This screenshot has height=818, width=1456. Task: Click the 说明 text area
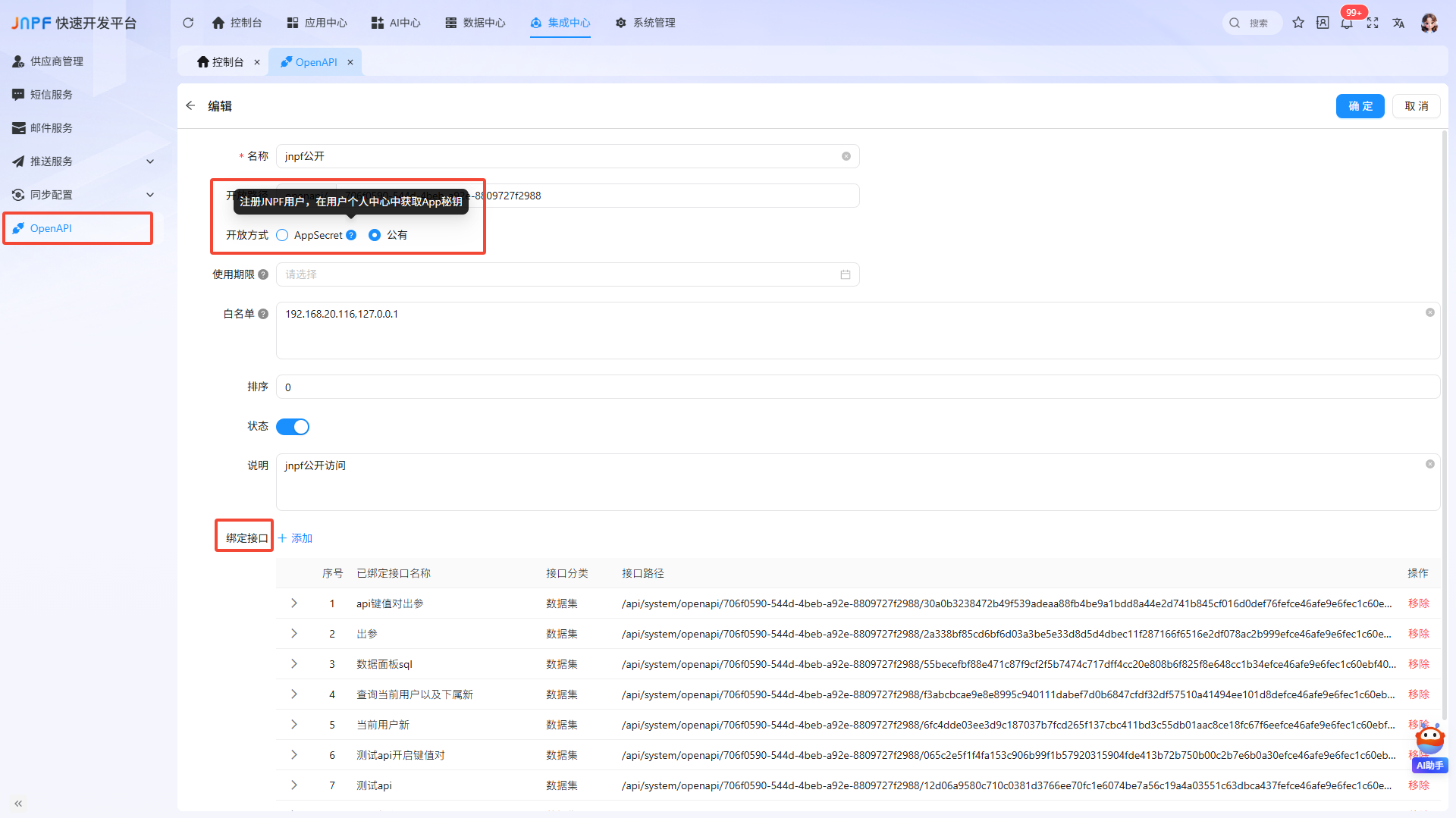click(x=858, y=482)
